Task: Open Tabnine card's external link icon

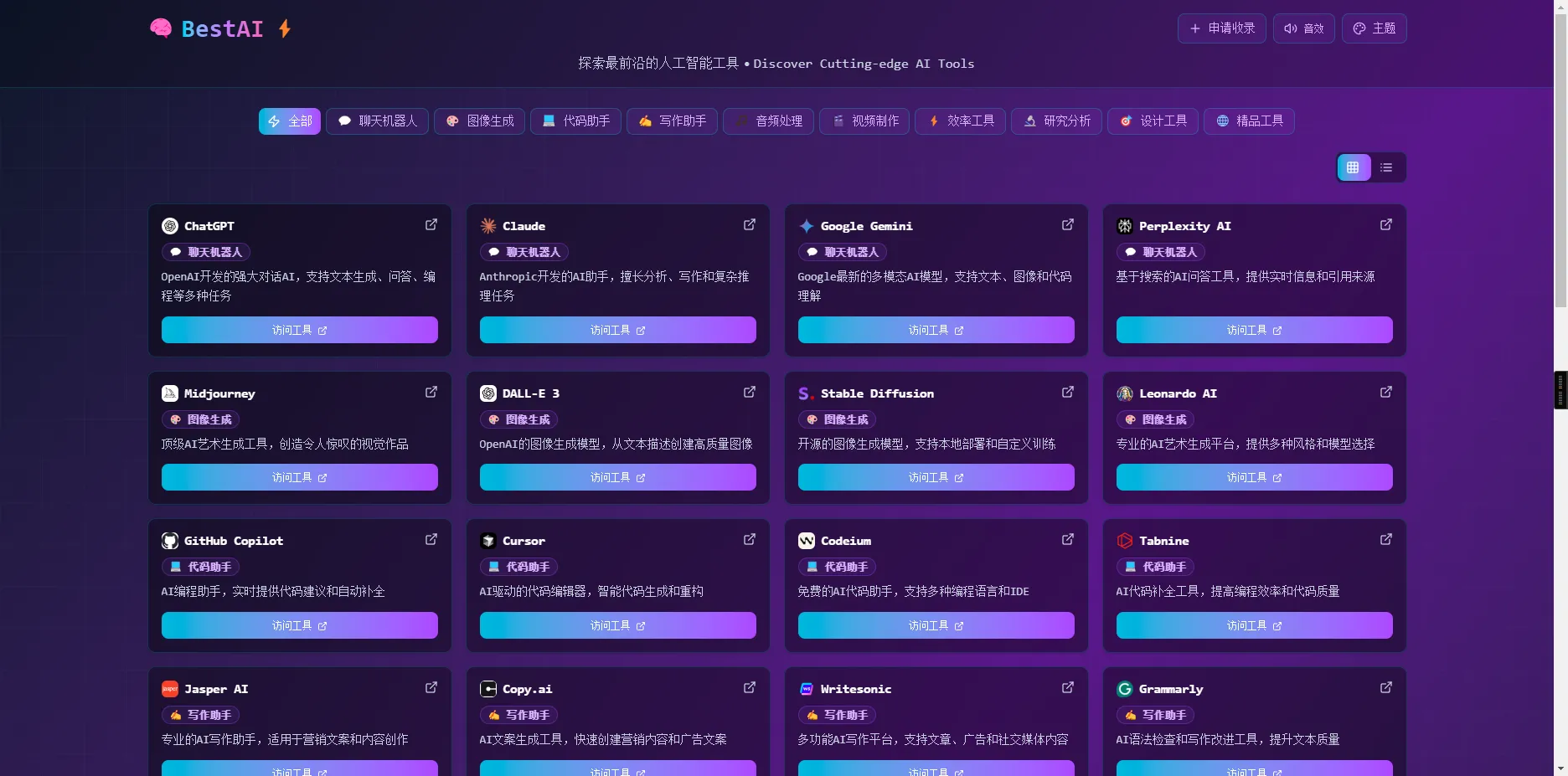Action: click(x=1386, y=539)
